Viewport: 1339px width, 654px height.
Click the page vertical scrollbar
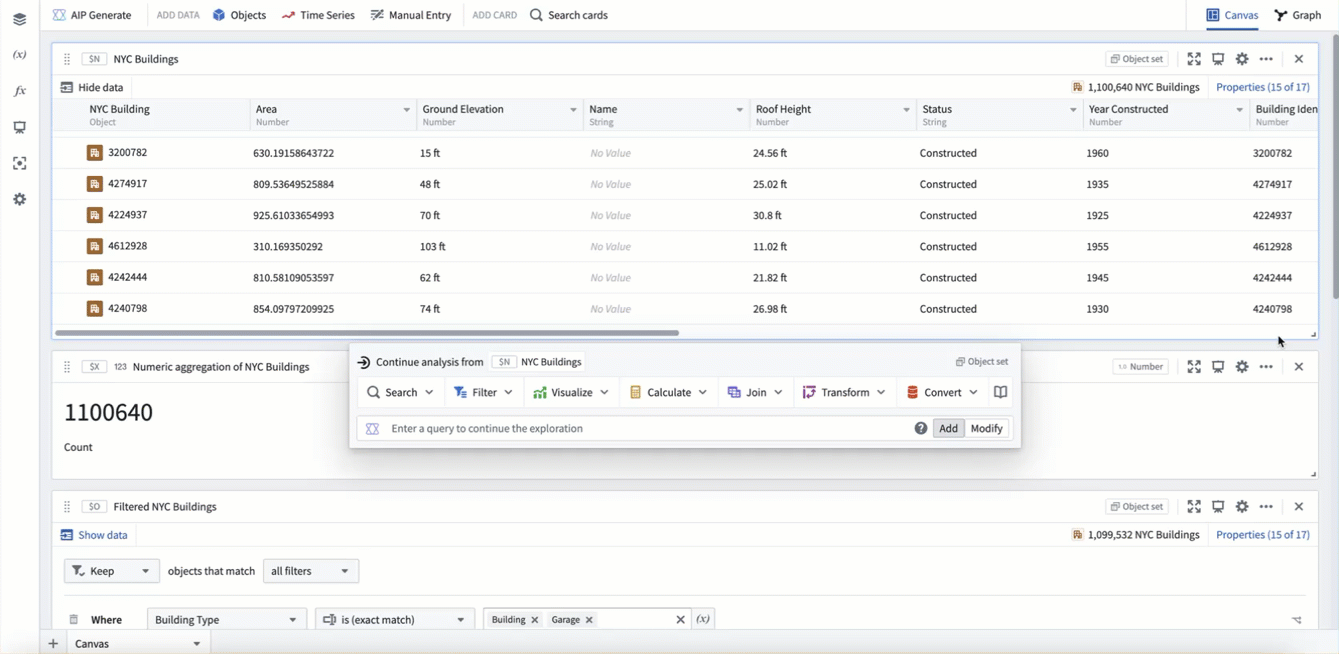(x=1334, y=165)
